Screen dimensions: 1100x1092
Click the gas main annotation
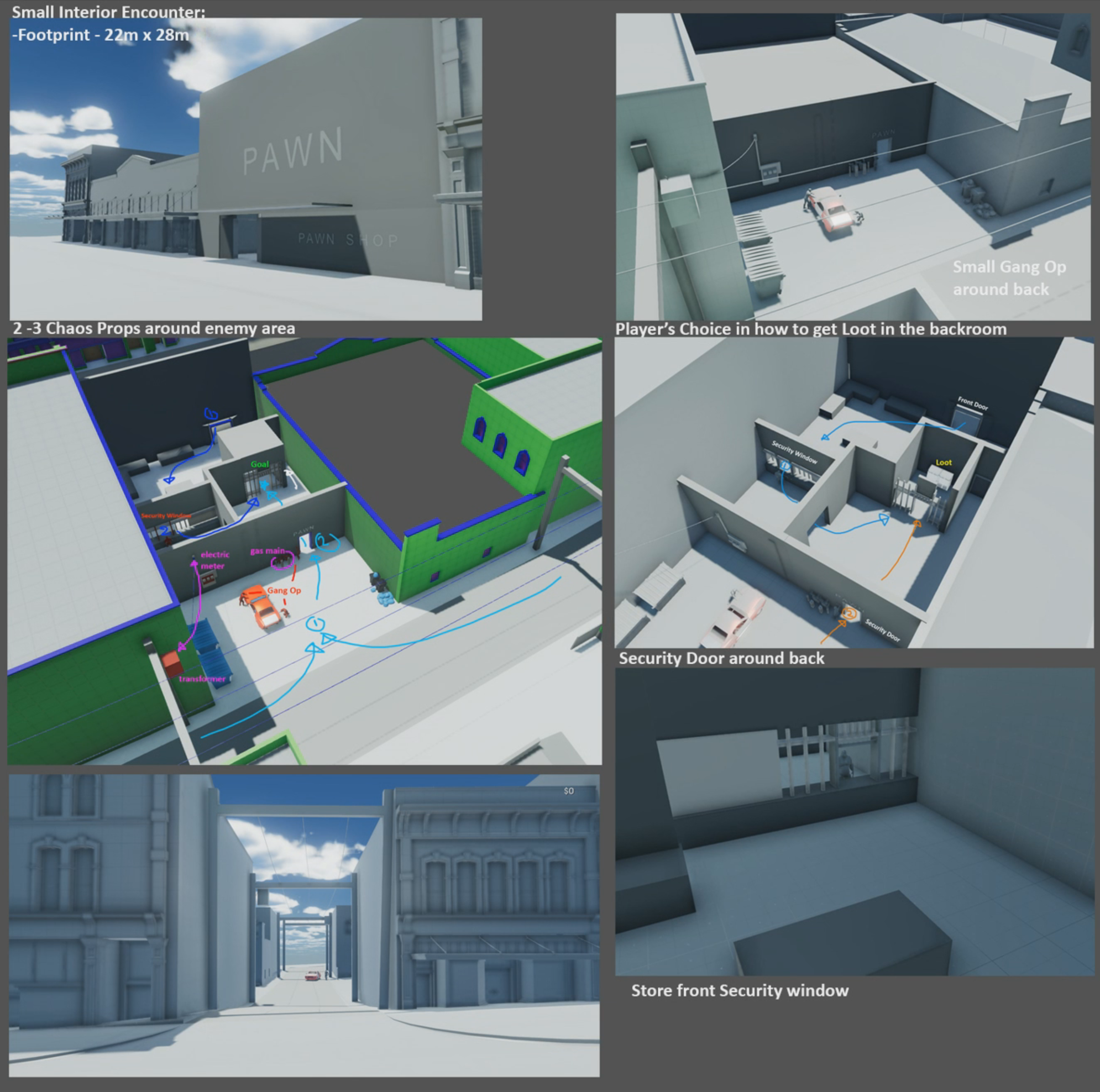coord(267,551)
